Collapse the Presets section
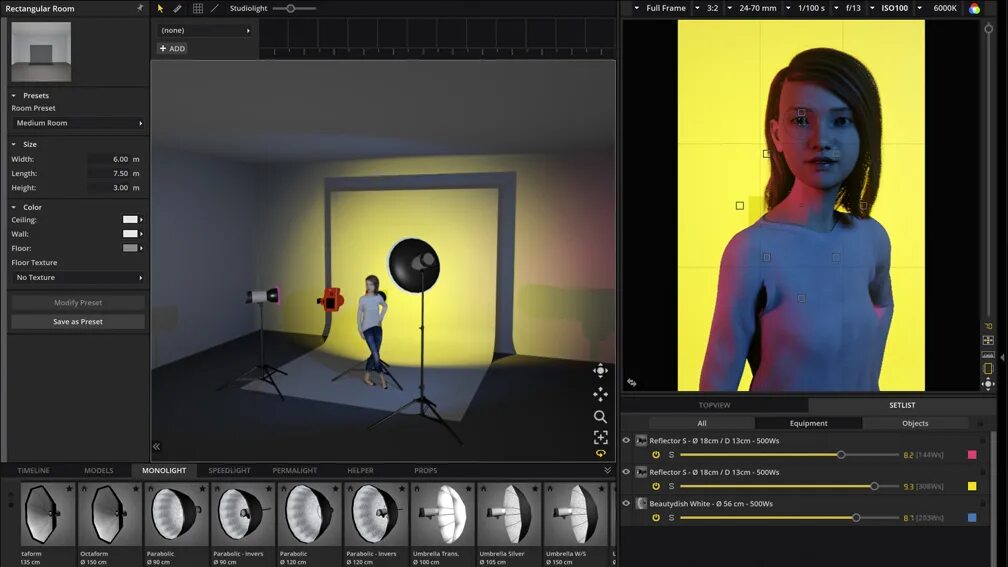Screen dimensions: 1008x567 click(14, 95)
